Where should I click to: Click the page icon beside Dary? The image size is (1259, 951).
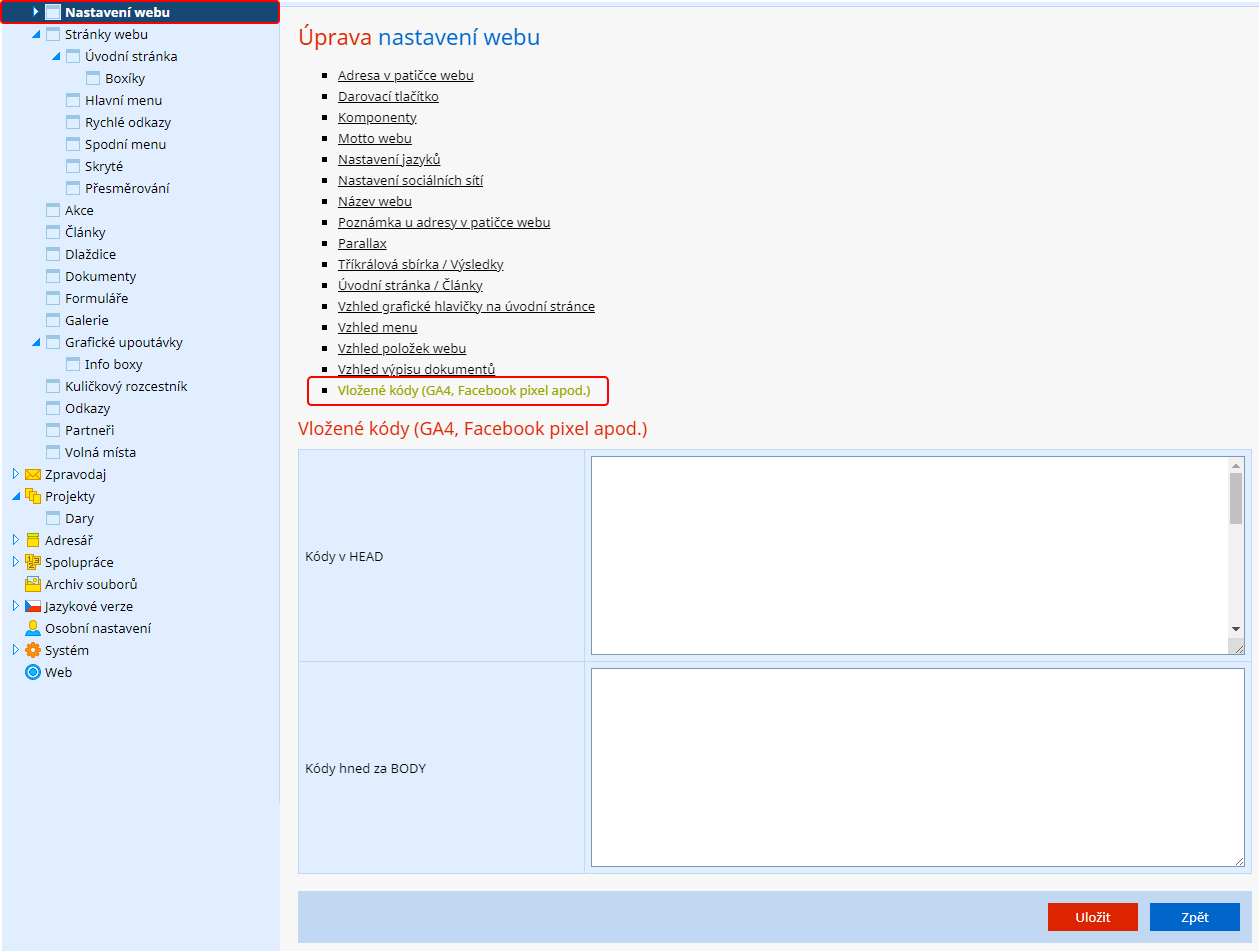pyautogui.click(x=53, y=518)
